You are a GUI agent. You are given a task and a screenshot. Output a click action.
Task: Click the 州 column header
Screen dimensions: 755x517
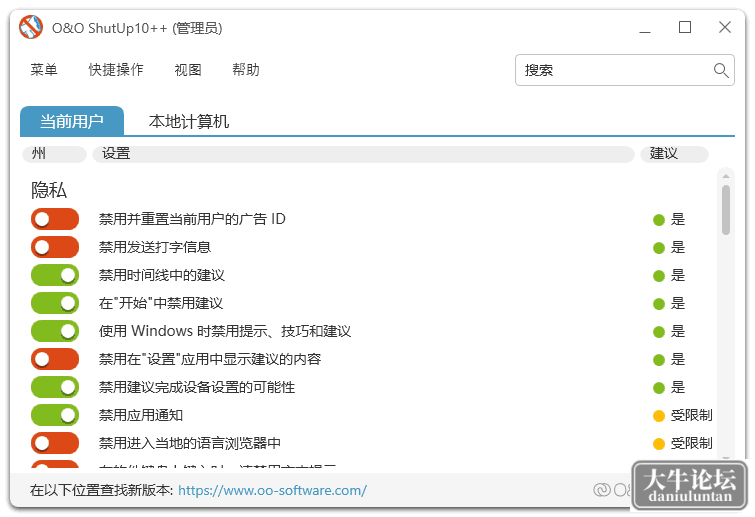[x=54, y=154]
